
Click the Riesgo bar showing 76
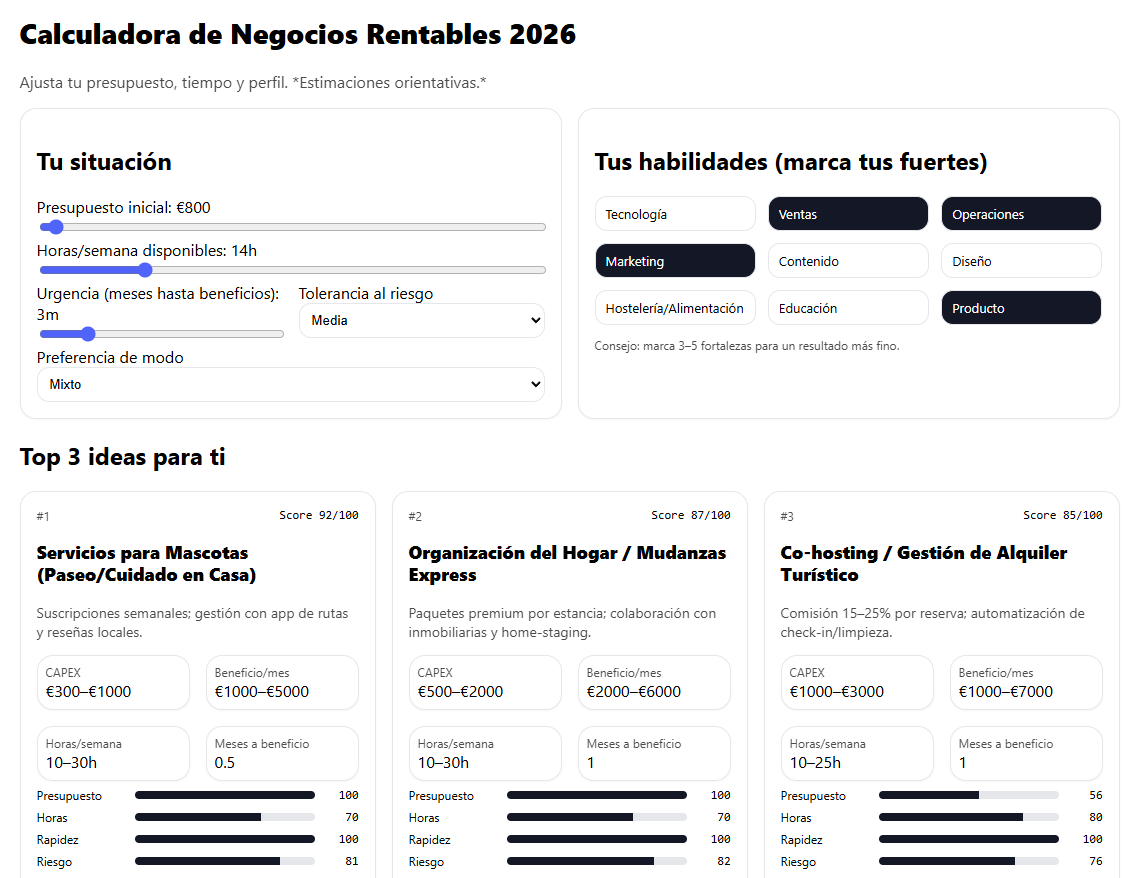tap(969, 861)
